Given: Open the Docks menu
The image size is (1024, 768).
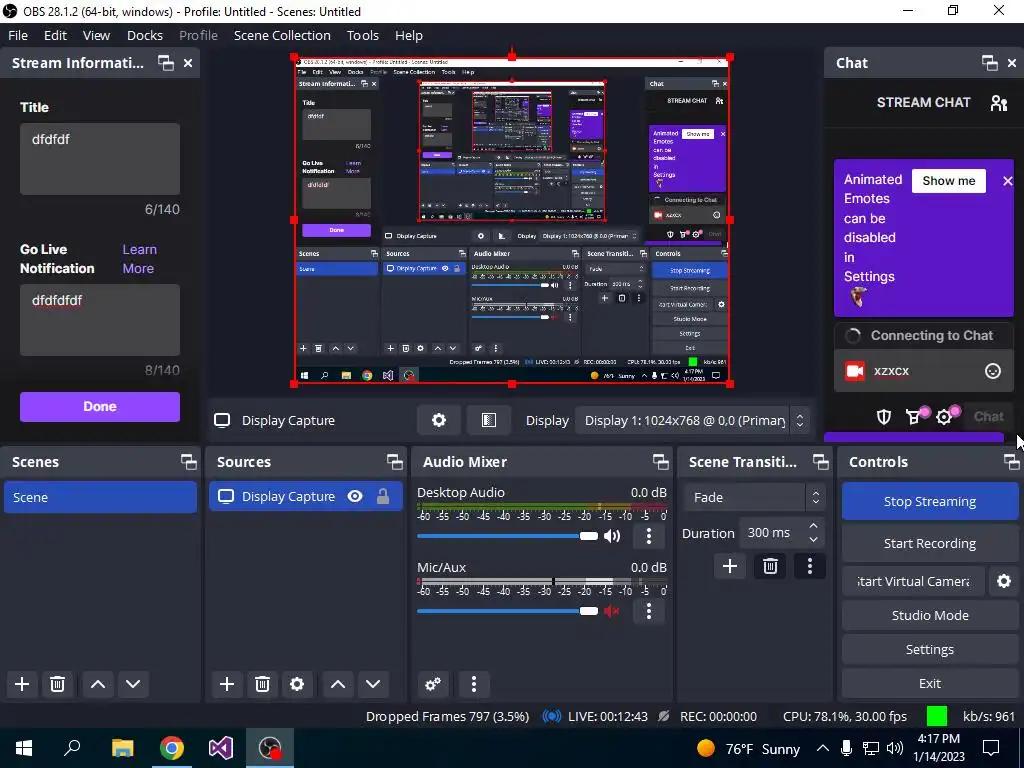Looking at the screenshot, I should click(145, 35).
